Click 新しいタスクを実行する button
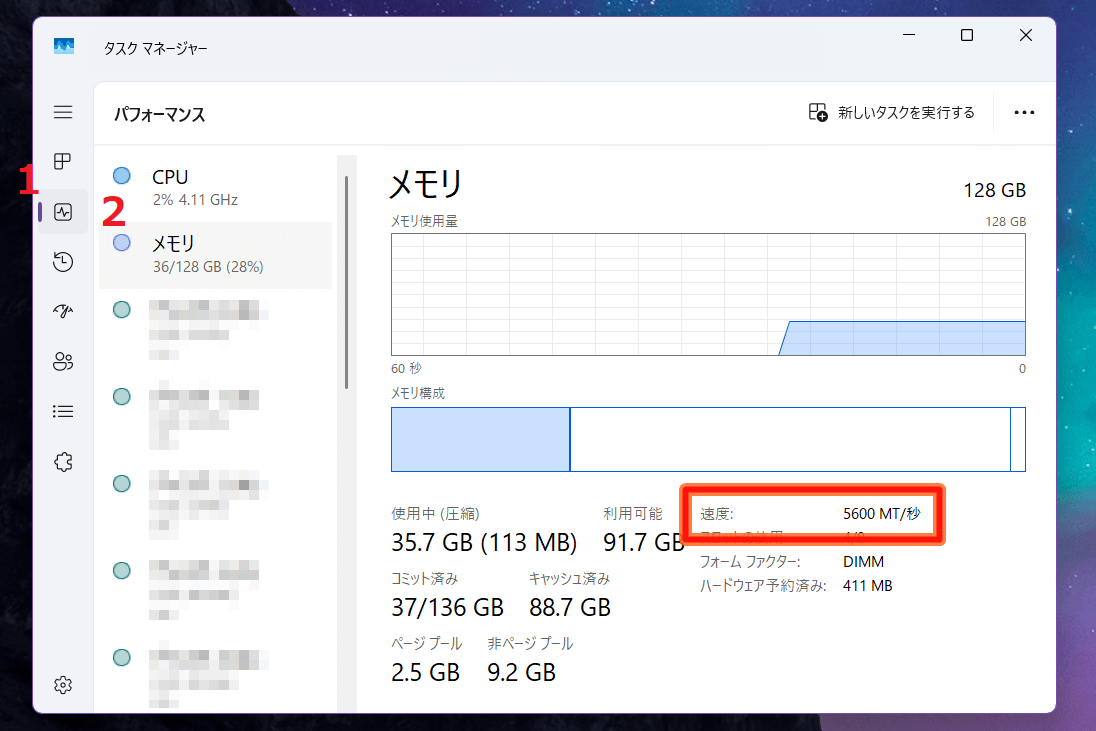Viewport: 1096px width, 731px height. [x=891, y=113]
